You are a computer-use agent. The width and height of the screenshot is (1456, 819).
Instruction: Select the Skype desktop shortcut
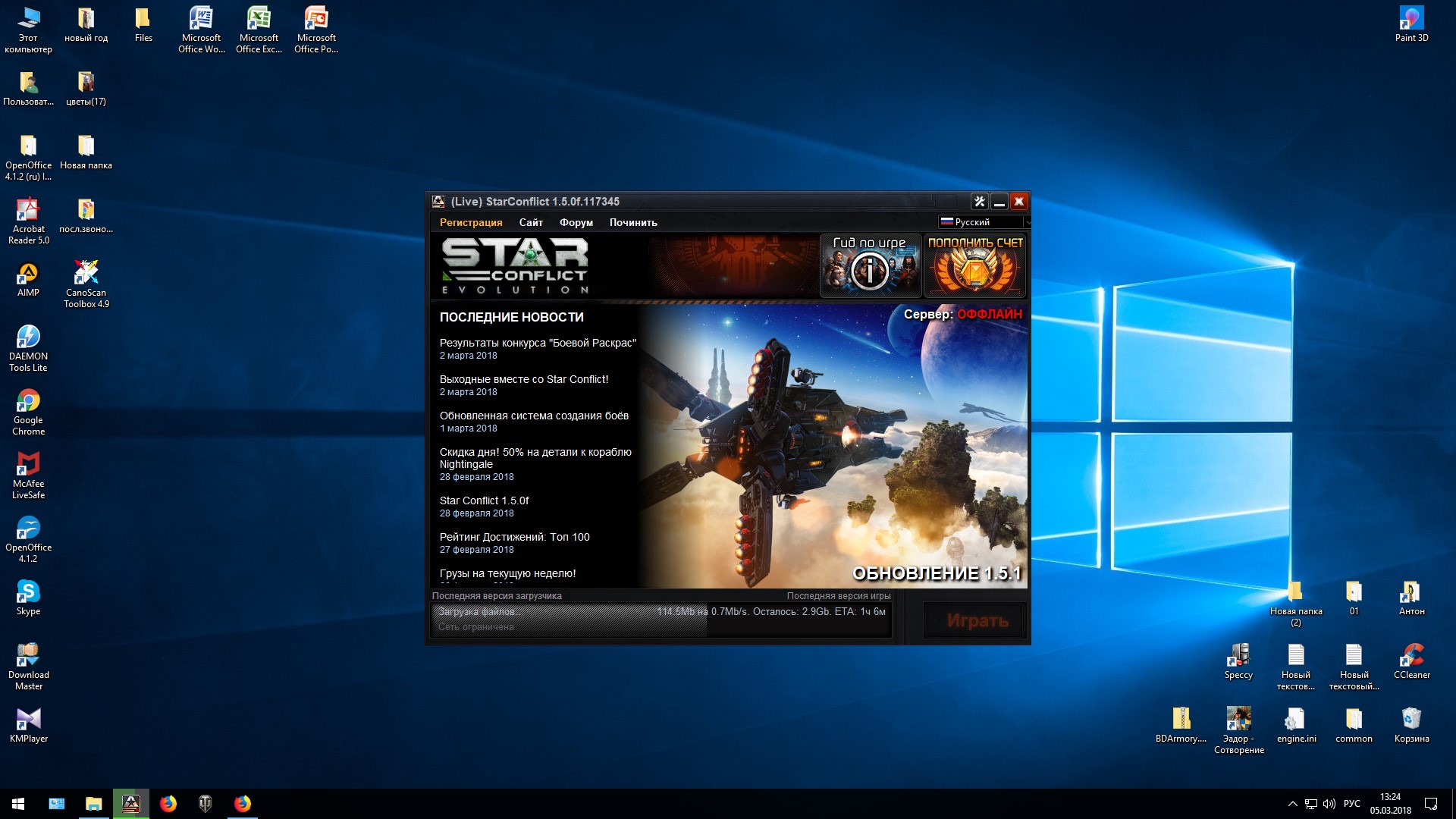[28, 598]
